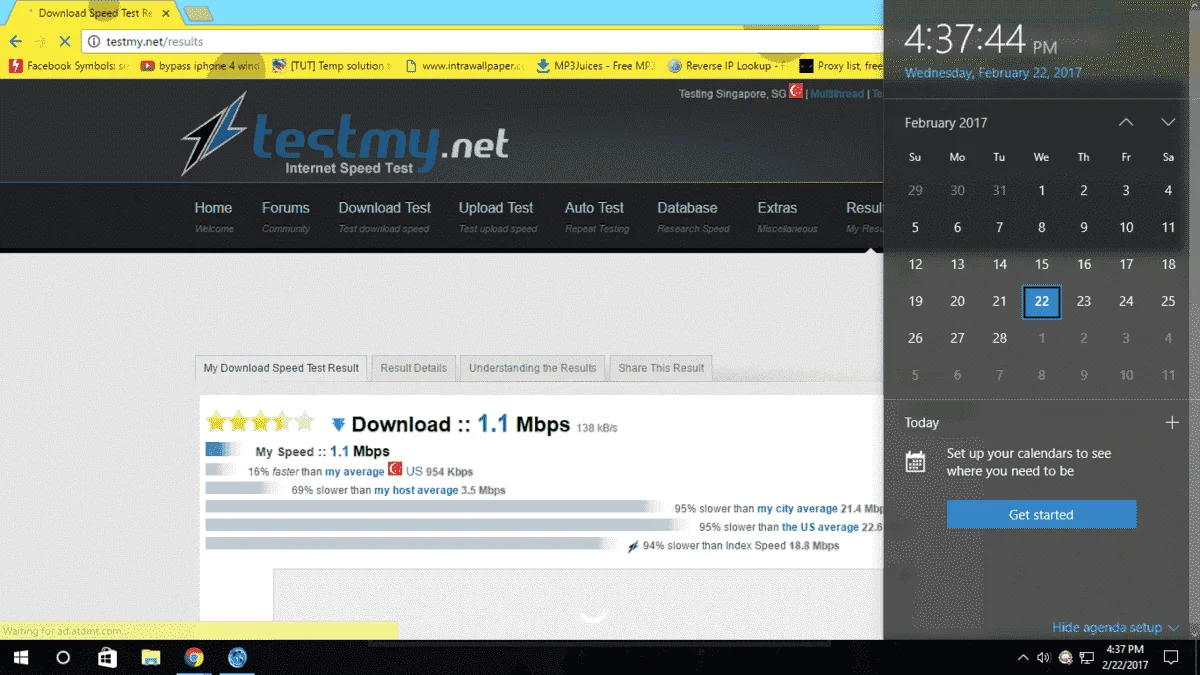Click the network tray icon
This screenshot has width=1200, height=675.
coord(1086,657)
